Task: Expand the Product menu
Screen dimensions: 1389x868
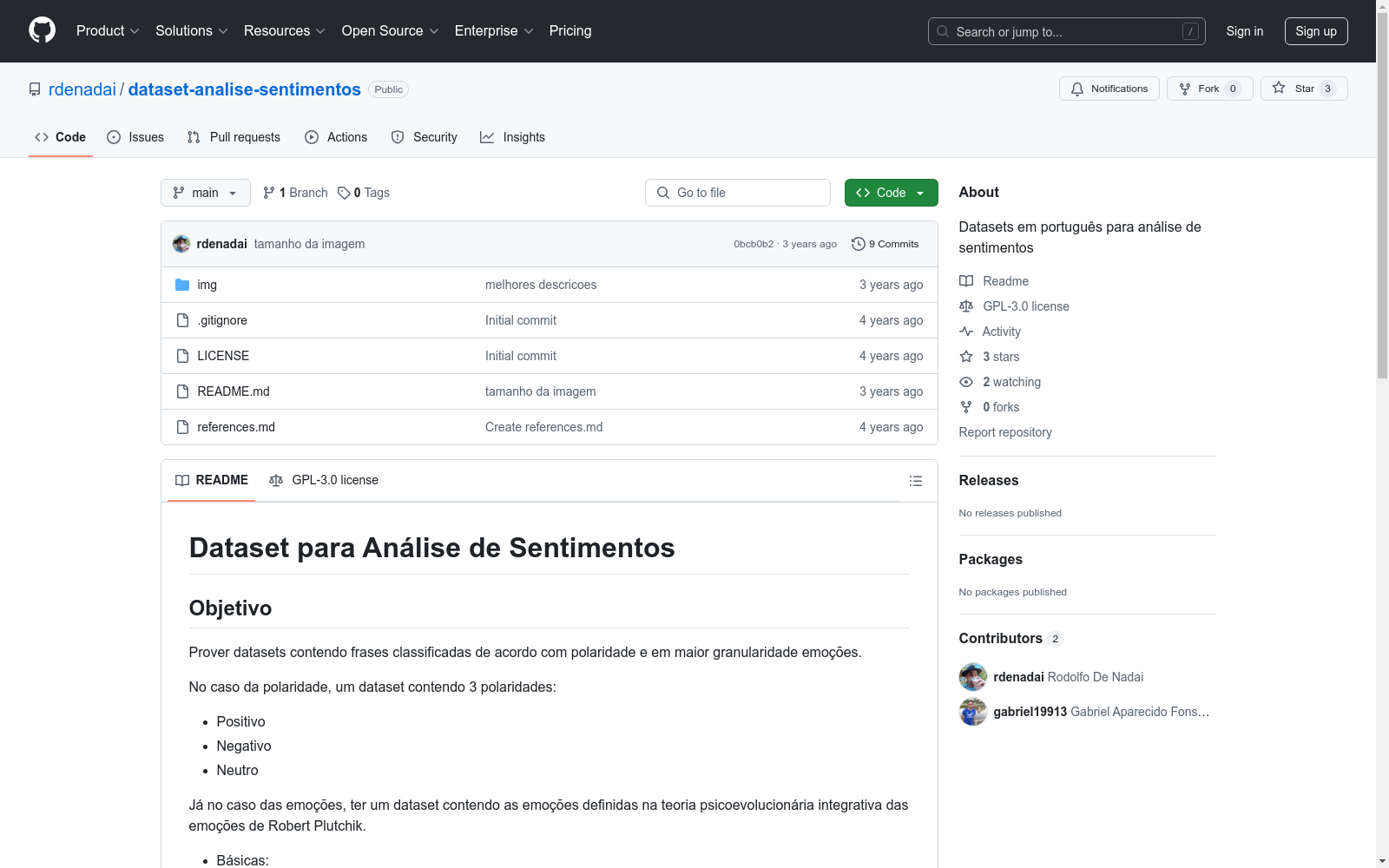Action: click(108, 30)
